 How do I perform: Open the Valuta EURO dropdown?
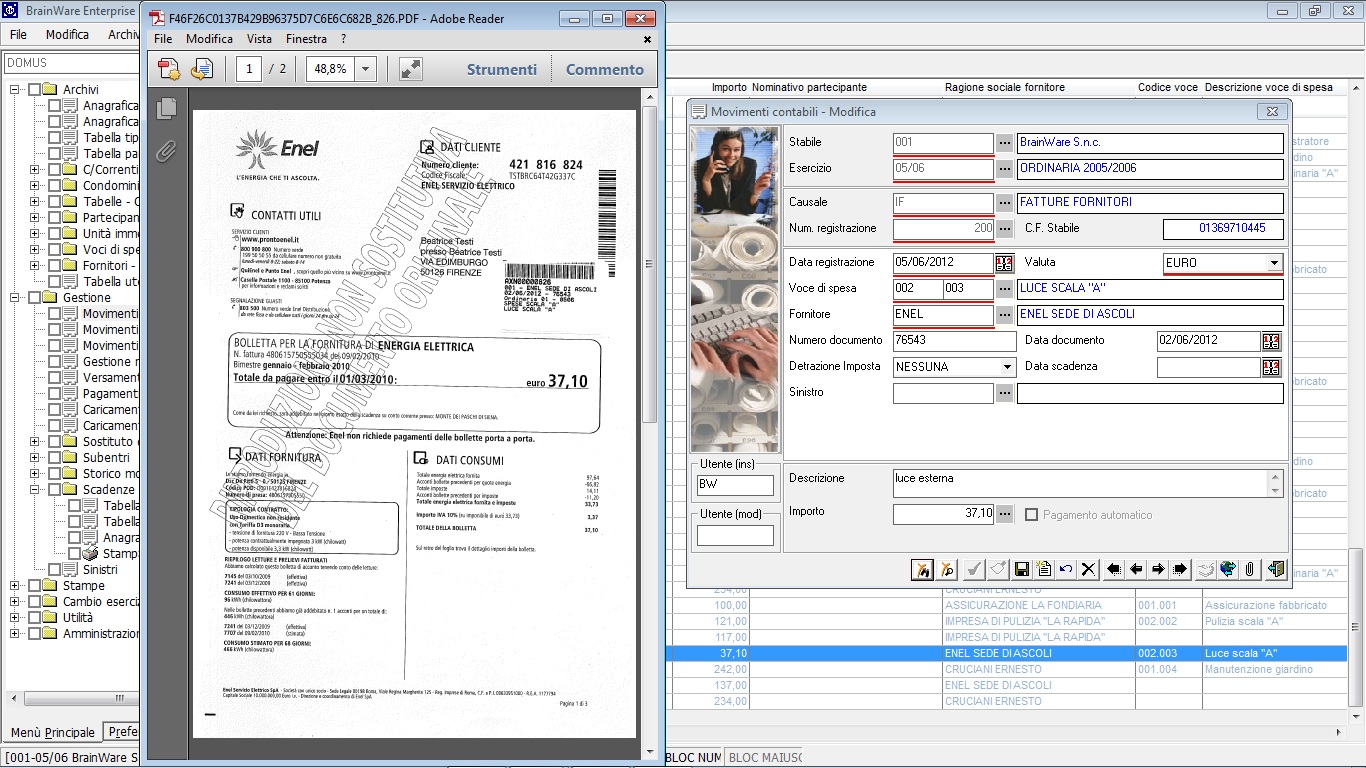click(1274, 263)
